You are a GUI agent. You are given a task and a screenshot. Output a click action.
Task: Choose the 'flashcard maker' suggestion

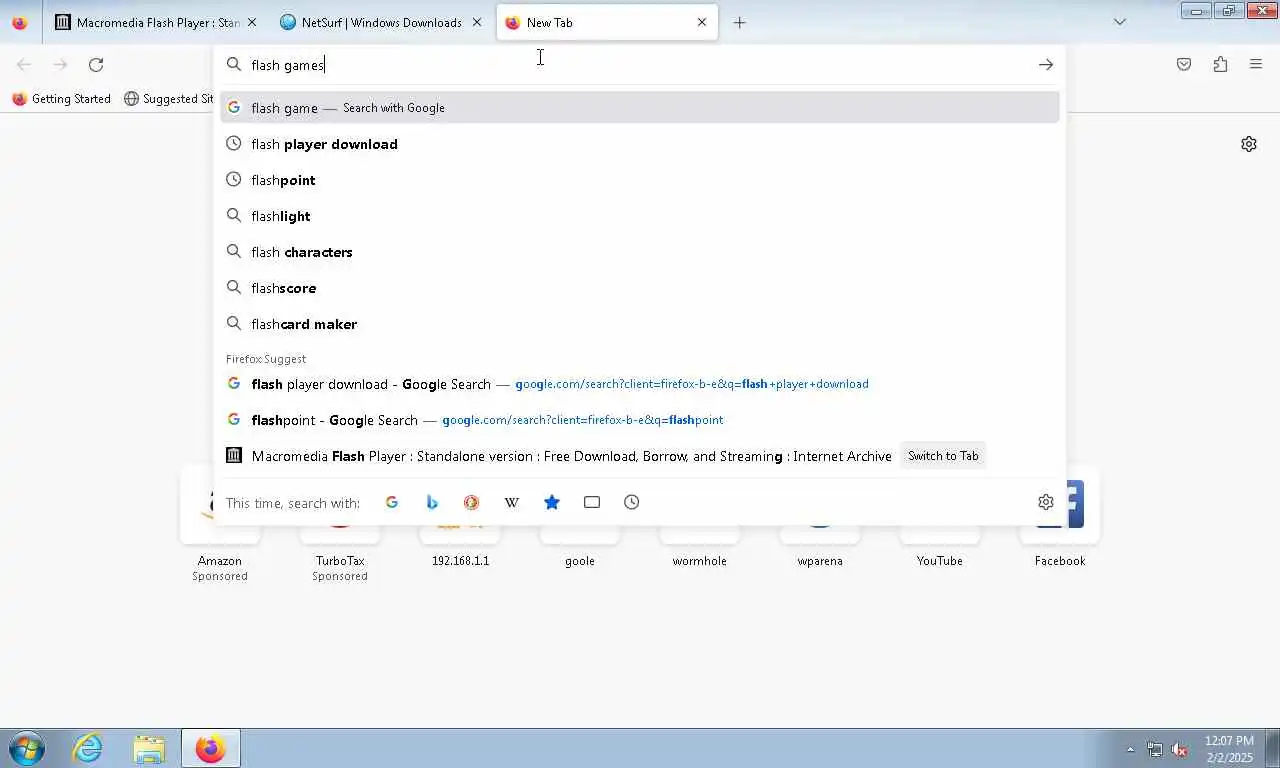point(640,324)
